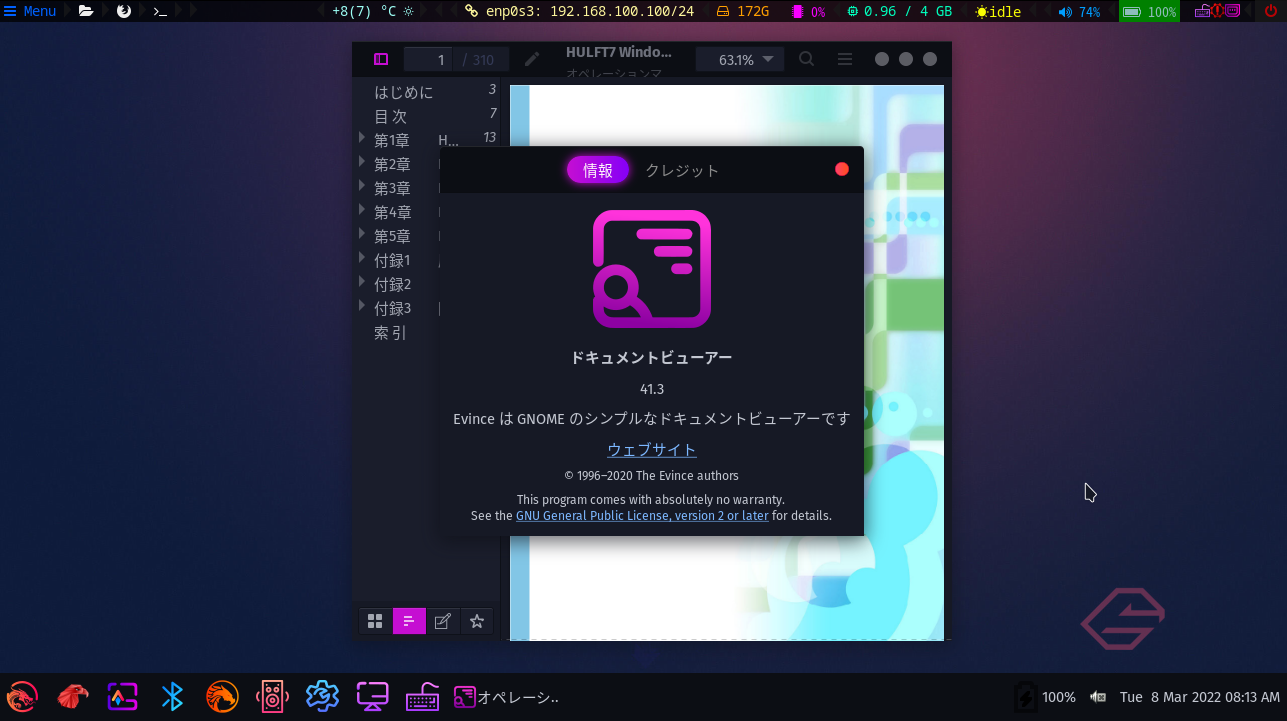Expand 第2章 in the outline tree
Viewport: 1287px width, 721px height.
pyautogui.click(x=362, y=161)
